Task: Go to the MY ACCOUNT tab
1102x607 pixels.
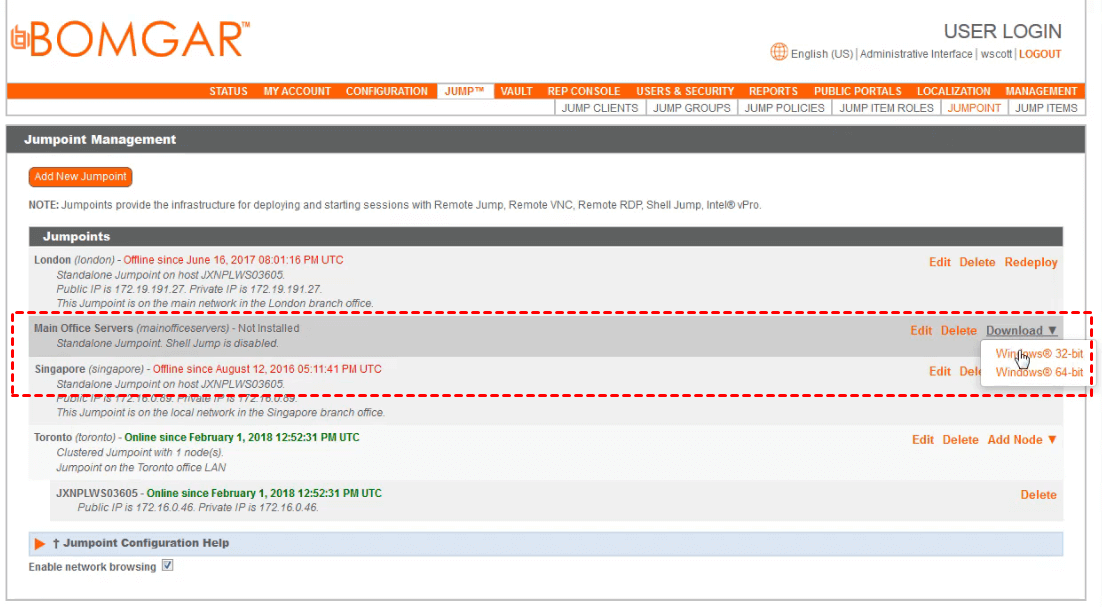Action: [x=297, y=91]
